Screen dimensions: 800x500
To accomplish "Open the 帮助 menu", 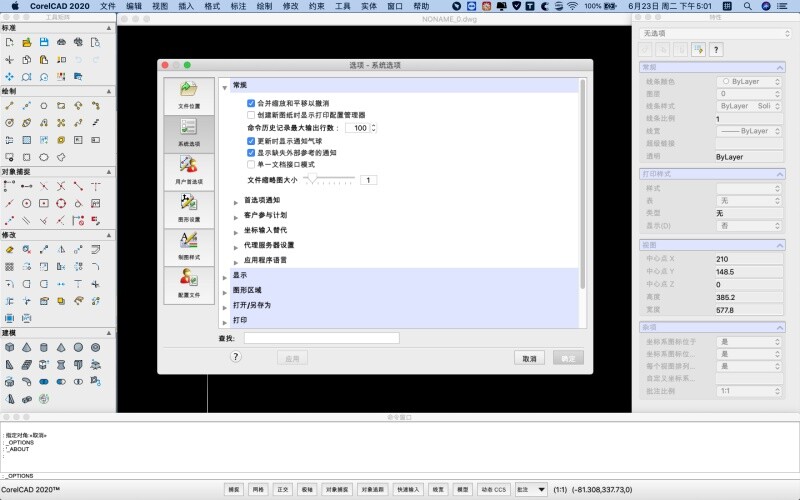I will (421, 6).
